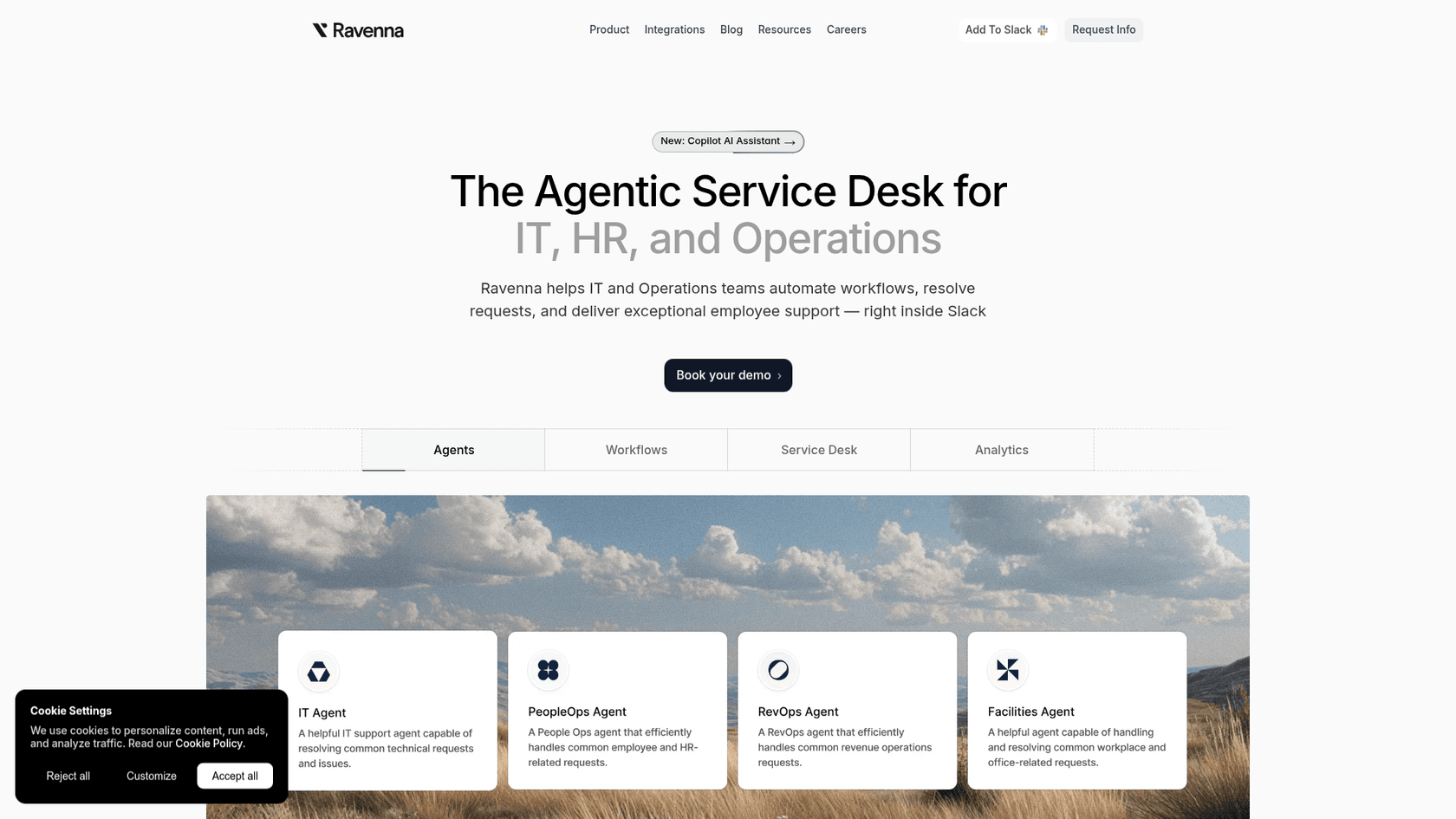
Task: Click the Facilities Agent pinwheel icon
Action: 1007,670
